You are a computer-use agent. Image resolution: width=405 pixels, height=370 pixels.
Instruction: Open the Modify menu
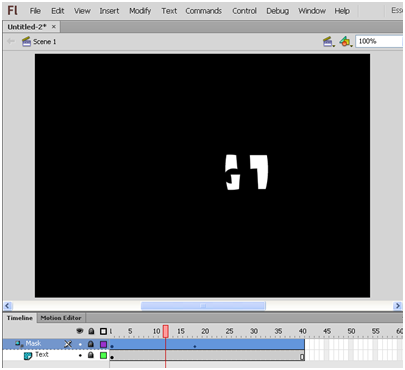[140, 11]
